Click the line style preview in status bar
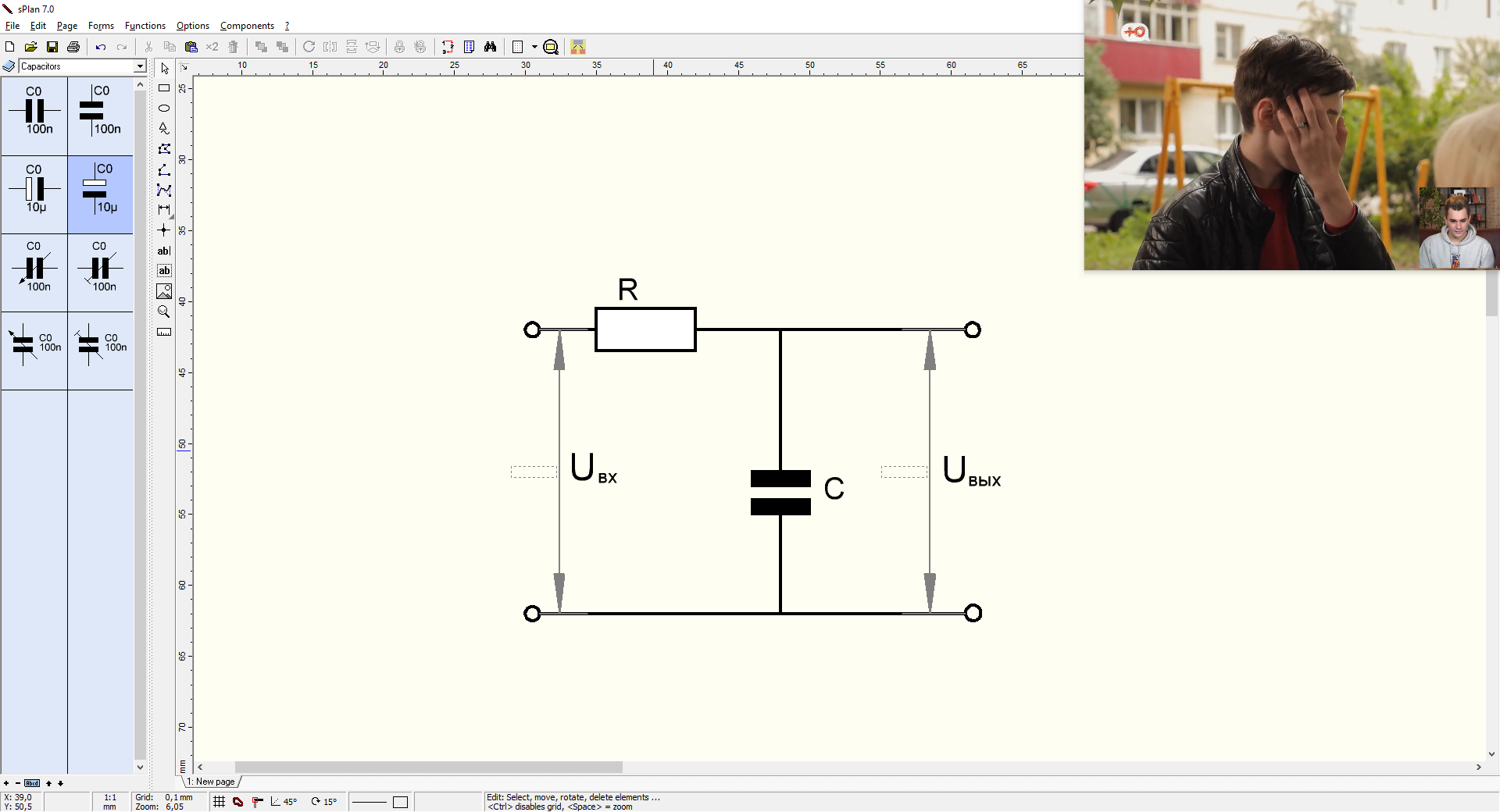The width and height of the screenshot is (1500, 812). [x=370, y=802]
